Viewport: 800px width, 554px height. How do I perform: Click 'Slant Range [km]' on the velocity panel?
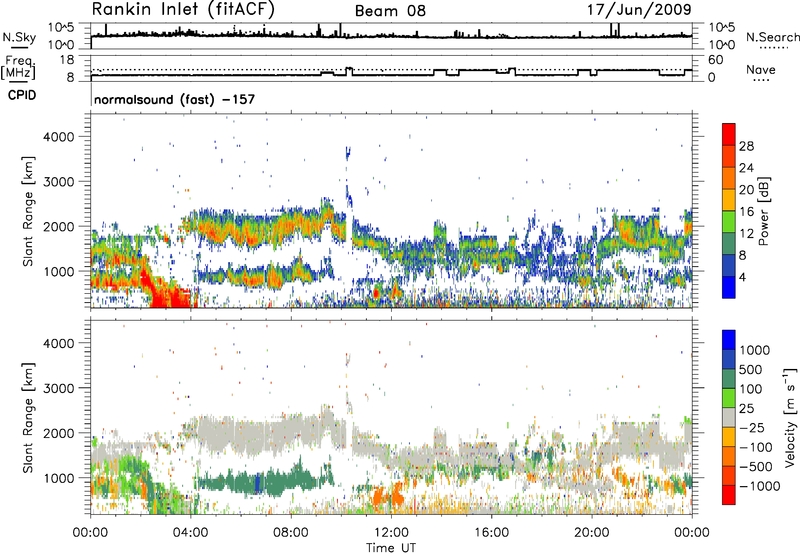(28, 417)
